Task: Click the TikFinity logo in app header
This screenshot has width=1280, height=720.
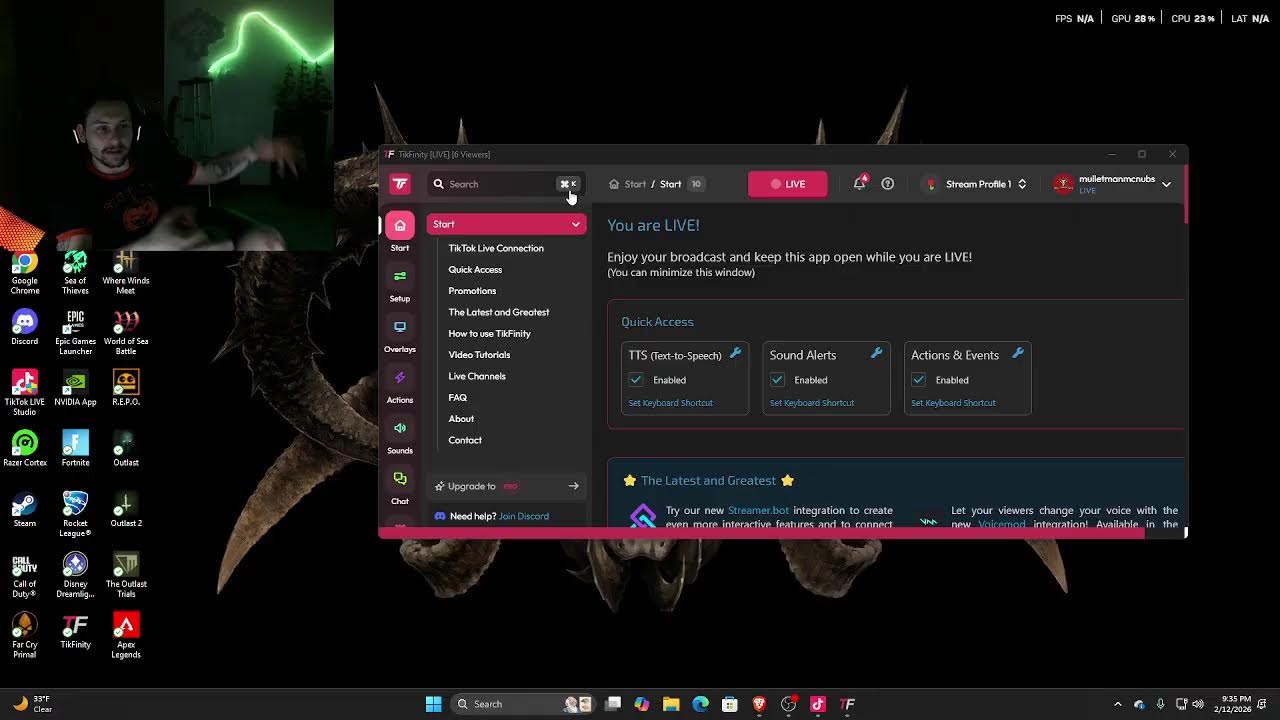Action: (400, 184)
